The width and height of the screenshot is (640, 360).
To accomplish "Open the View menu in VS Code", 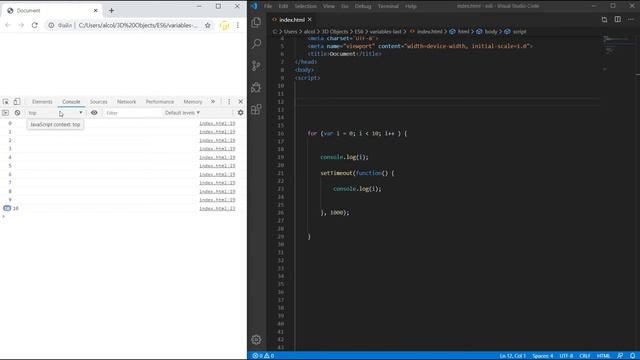I will 329,6.
